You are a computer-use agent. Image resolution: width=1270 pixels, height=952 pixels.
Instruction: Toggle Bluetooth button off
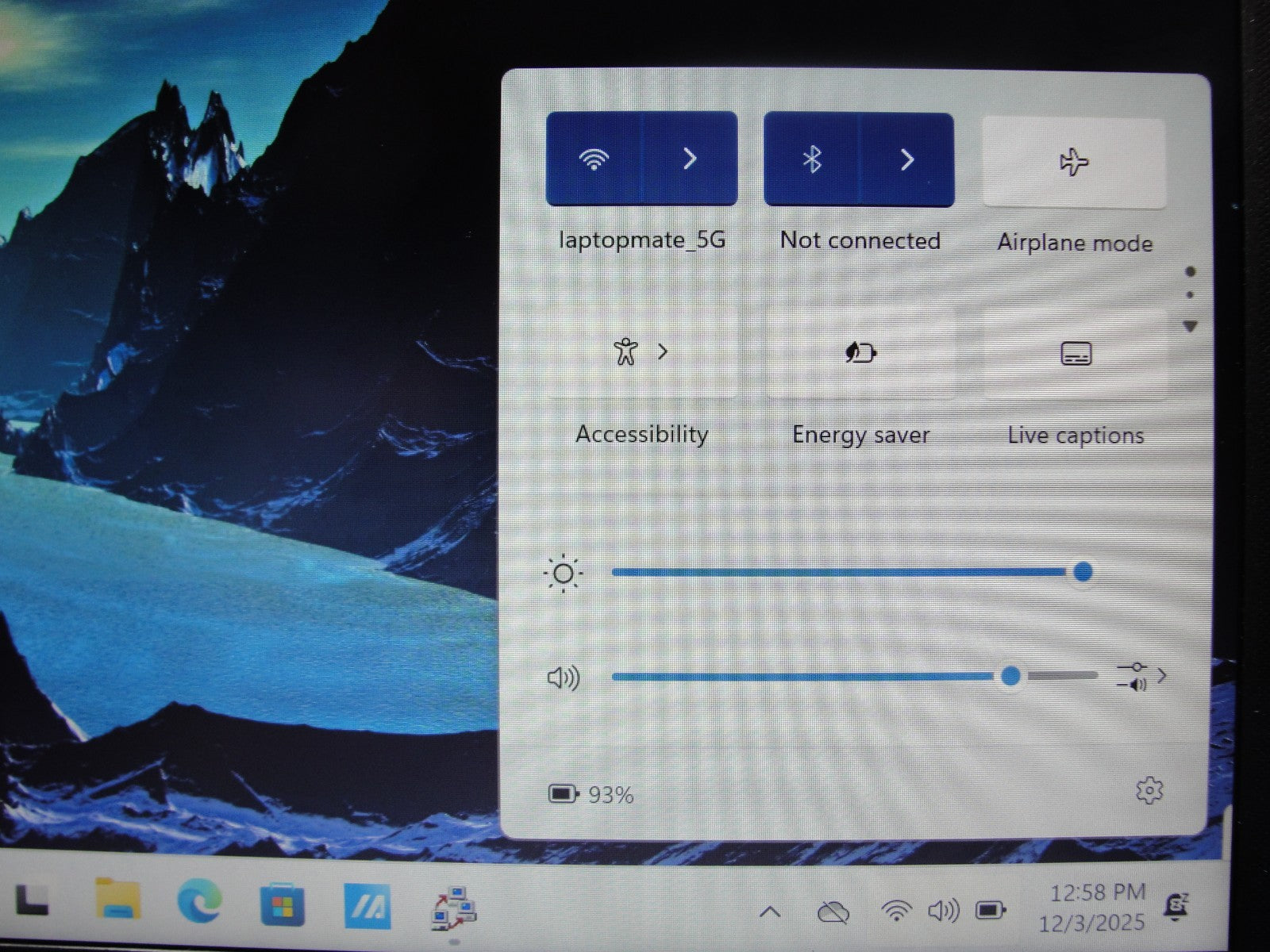coord(811,159)
